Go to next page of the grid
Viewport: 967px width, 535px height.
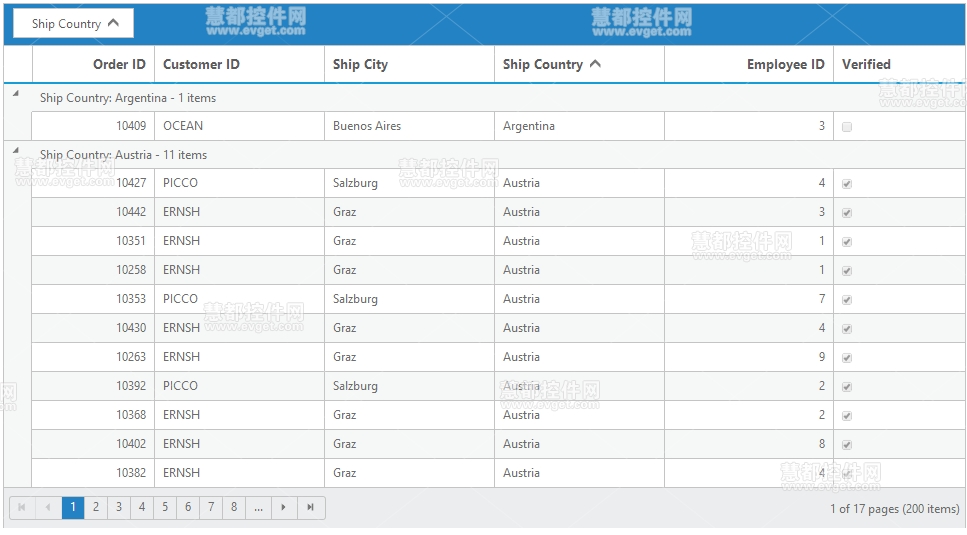click(283, 507)
